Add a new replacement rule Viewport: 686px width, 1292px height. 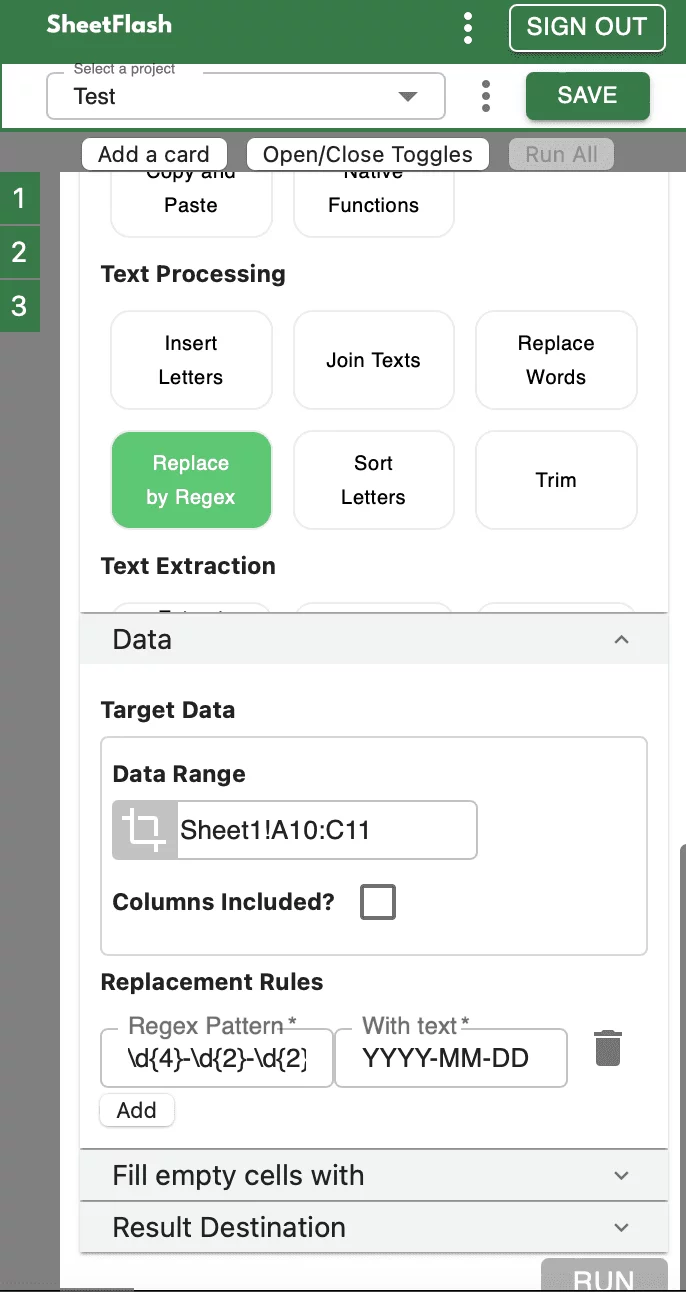(136, 1110)
